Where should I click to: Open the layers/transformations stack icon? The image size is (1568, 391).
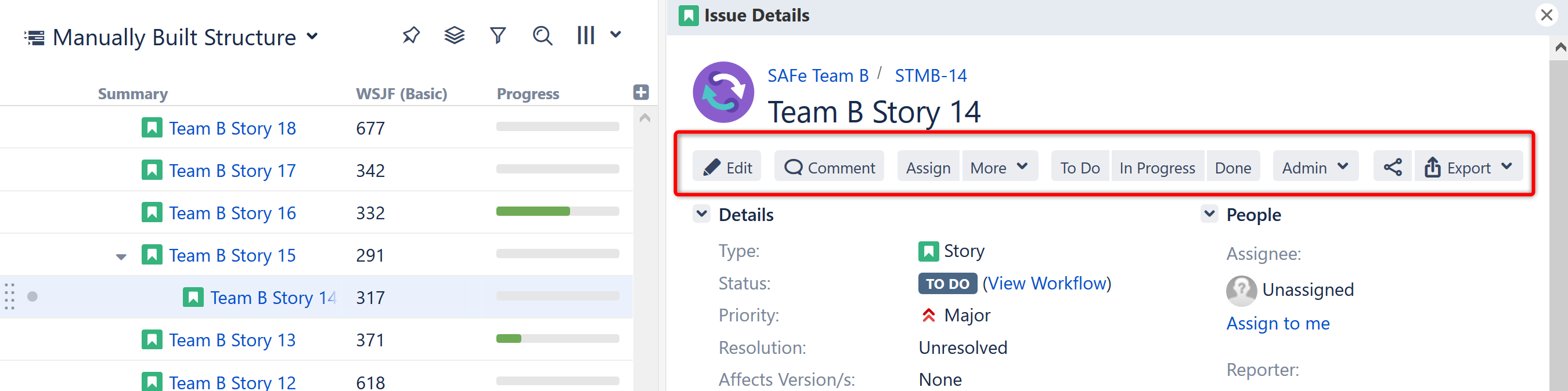pyautogui.click(x=454, y=36)
